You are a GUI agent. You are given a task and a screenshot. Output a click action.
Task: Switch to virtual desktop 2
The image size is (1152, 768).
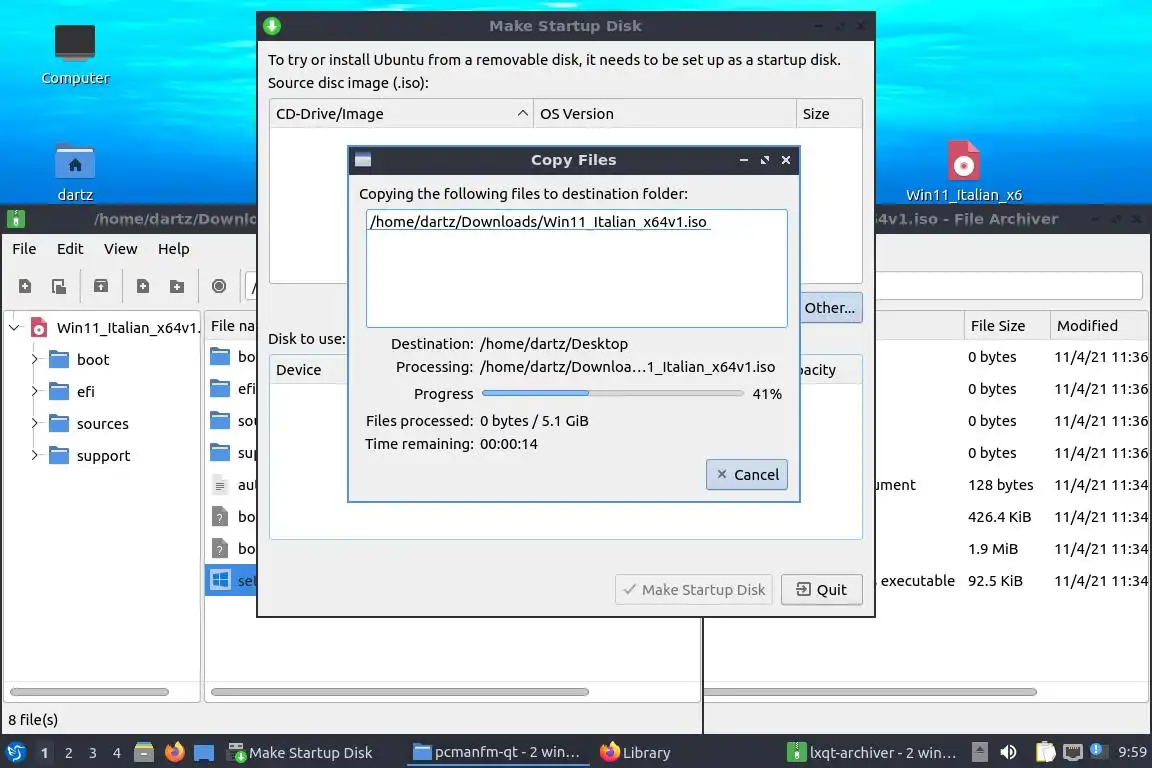(x=68, y=753)
